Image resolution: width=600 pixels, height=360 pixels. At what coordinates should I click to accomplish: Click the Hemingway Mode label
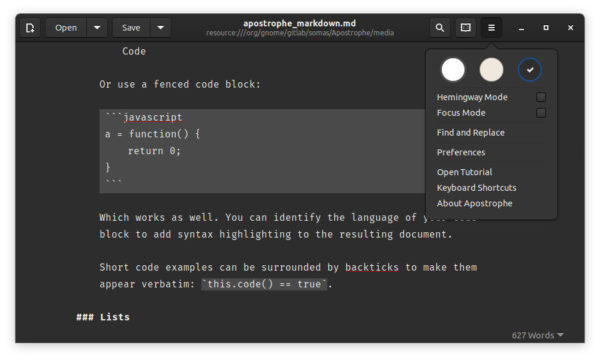point(472,97)
